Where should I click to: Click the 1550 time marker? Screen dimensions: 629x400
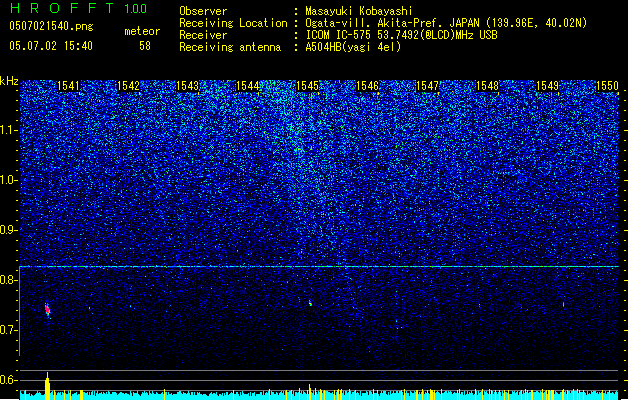pos(607,86)
